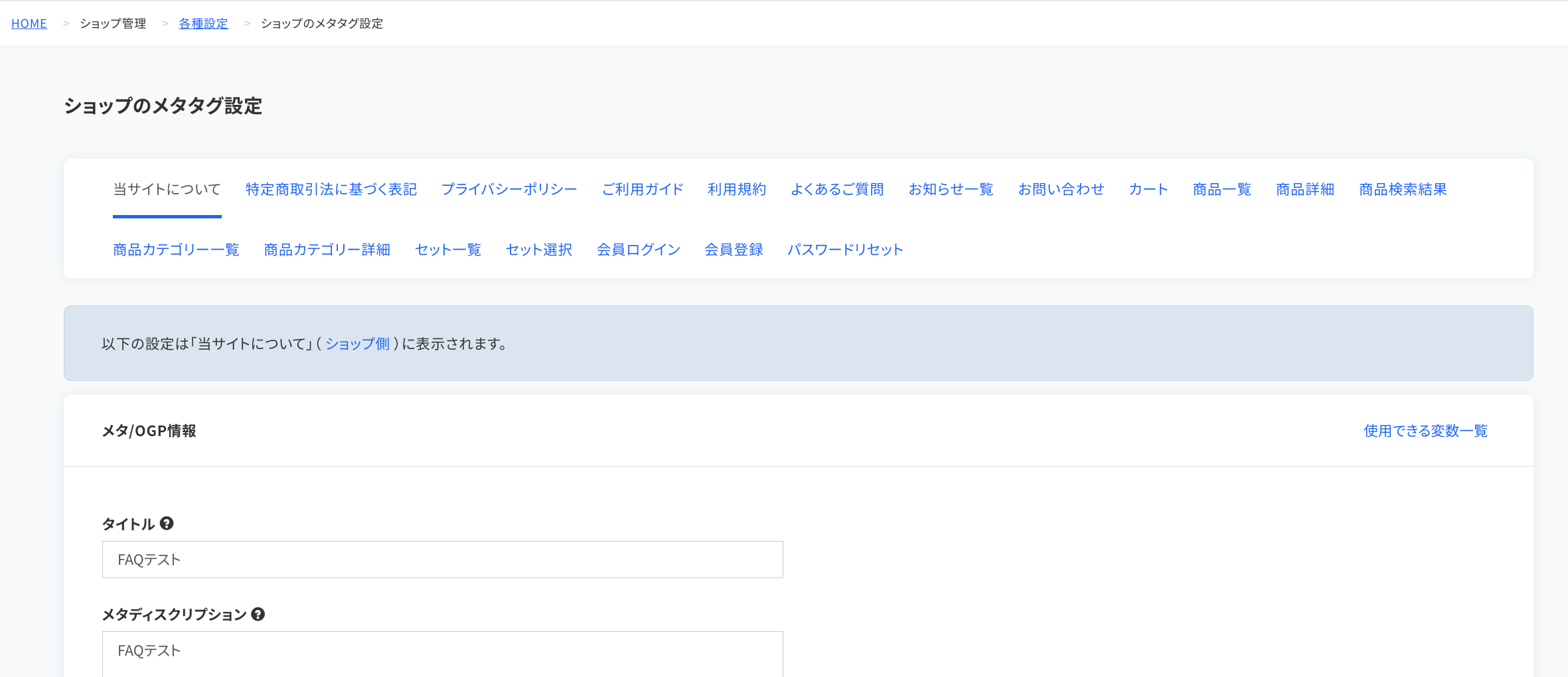Switch to the お知らせ一覧 tab
Screen dimensions: 1568x677
coord(951,189)
